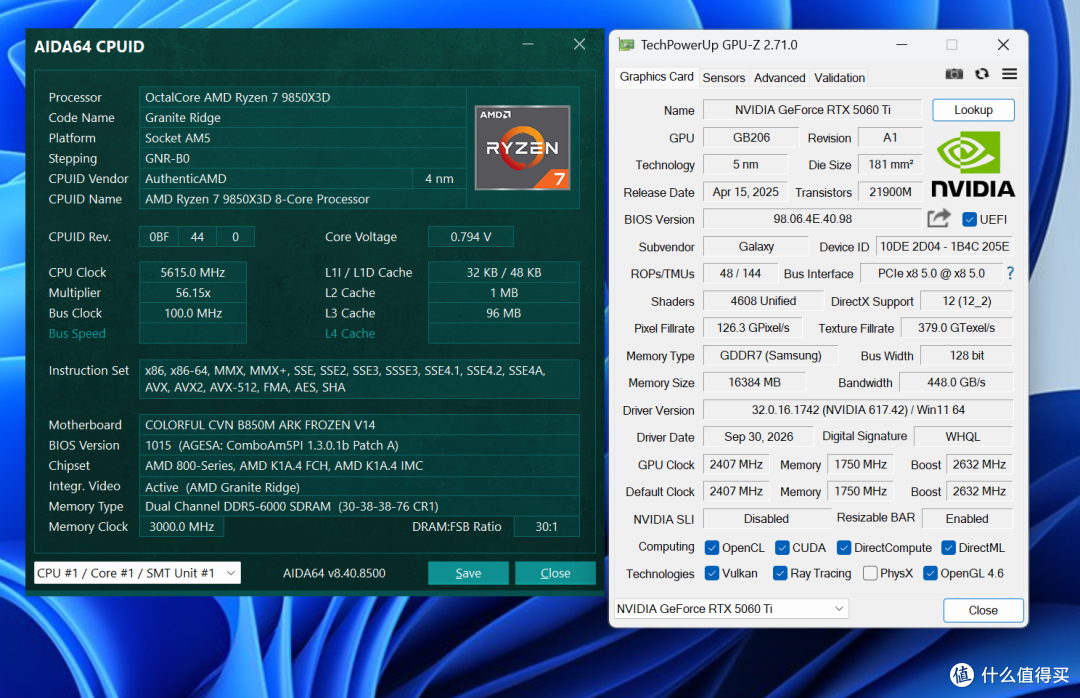Click the Bus Interface question mark
The width and height of the screenshot is (1080, 698).
tap(1010, 274)
